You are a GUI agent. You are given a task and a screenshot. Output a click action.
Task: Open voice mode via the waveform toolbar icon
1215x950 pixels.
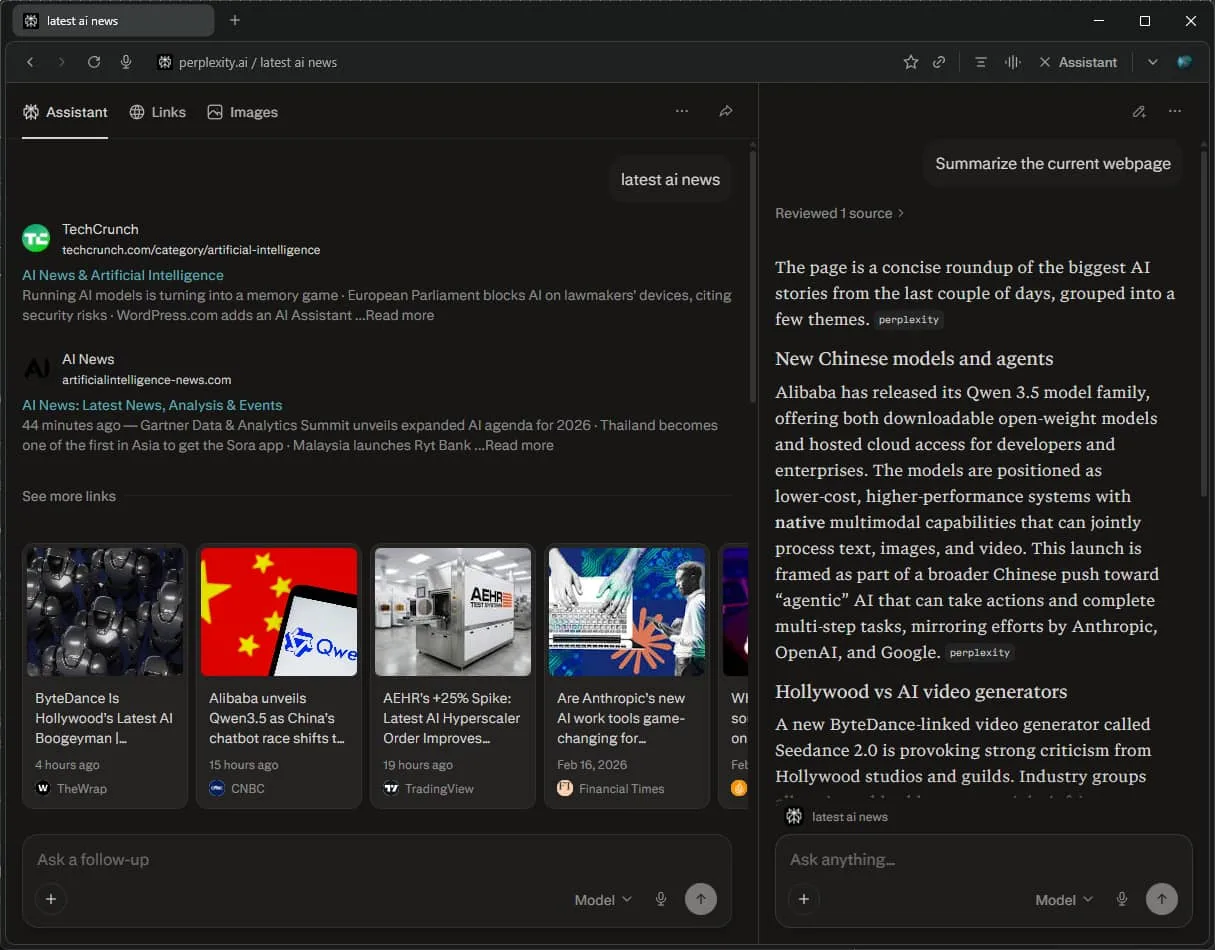(x=1012, y=61)
